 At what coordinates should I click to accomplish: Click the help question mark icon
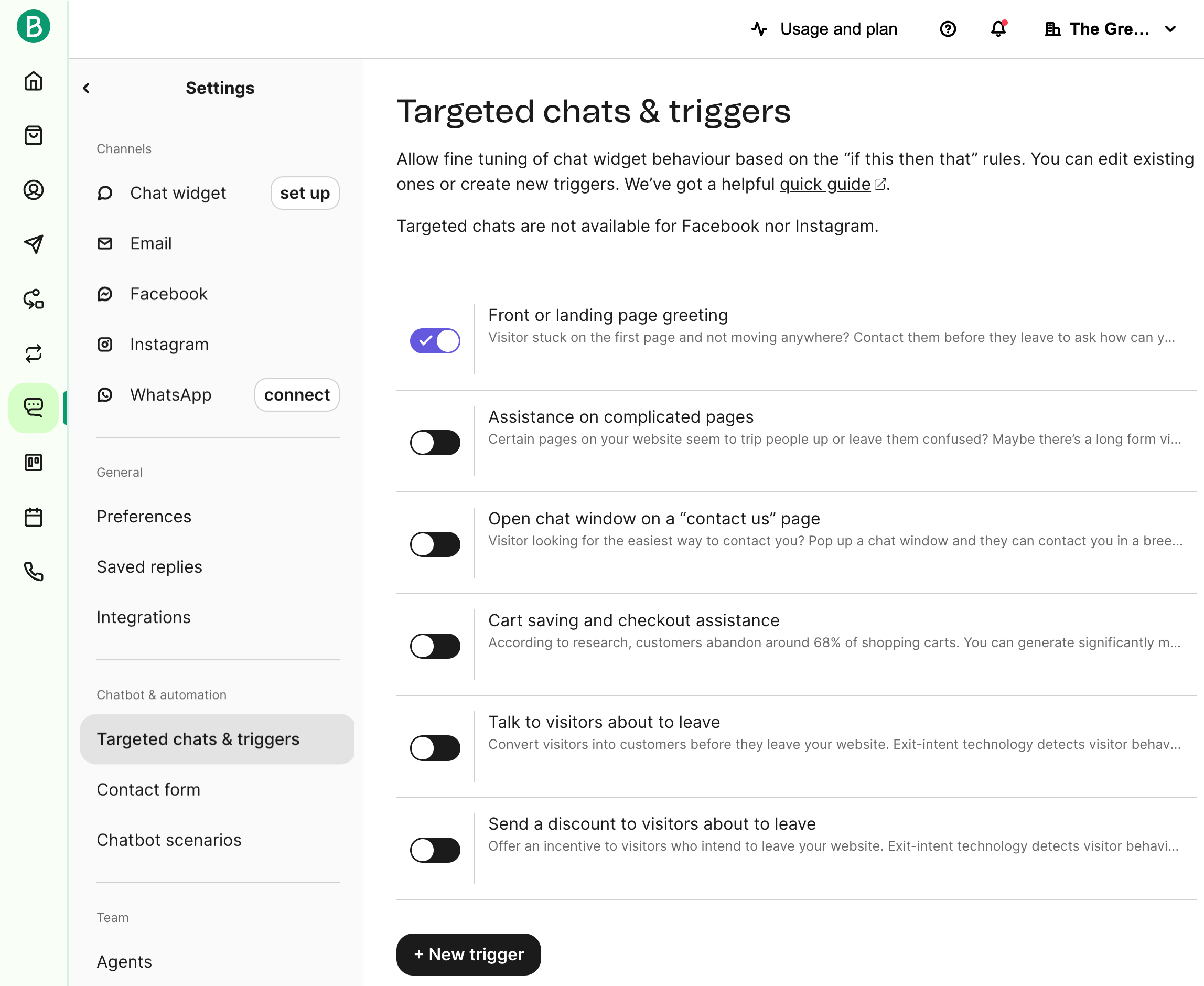947,29
